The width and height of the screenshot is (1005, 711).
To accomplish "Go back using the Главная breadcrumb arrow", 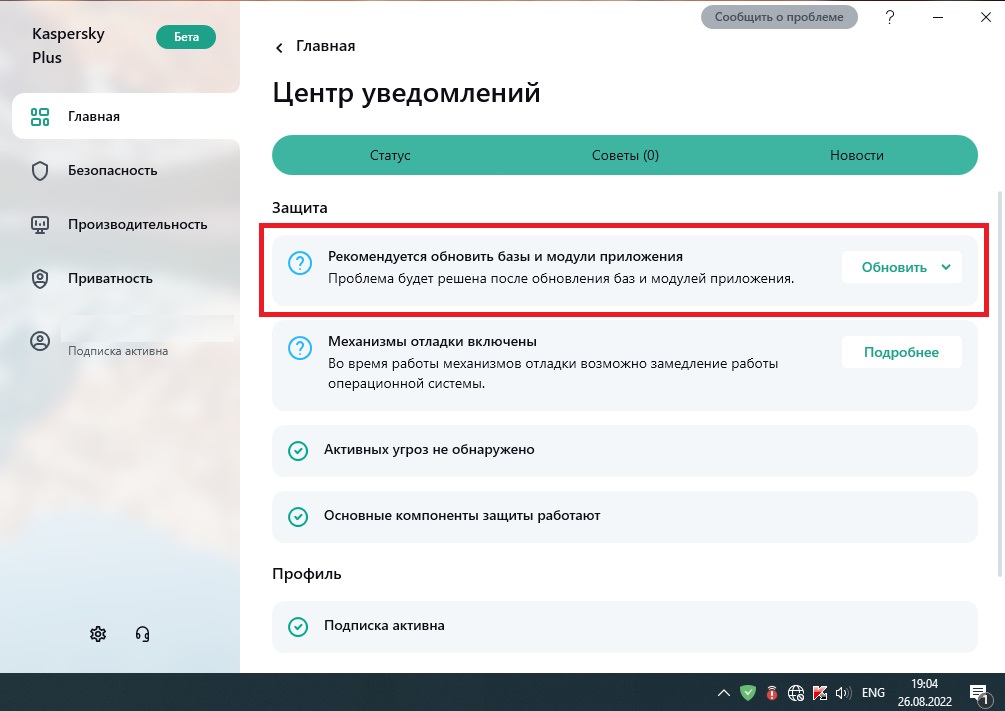I will 279,47.
